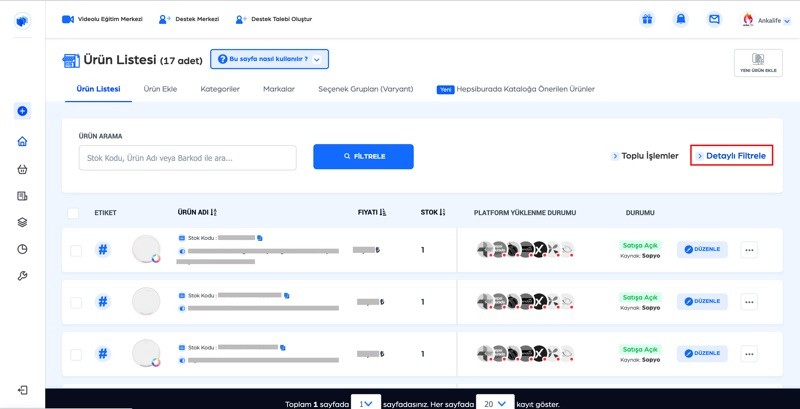The height and width of the screenshot is (409, 800).
Task: Sort by Fiyatı column
Action: click(x=372, y=212)
